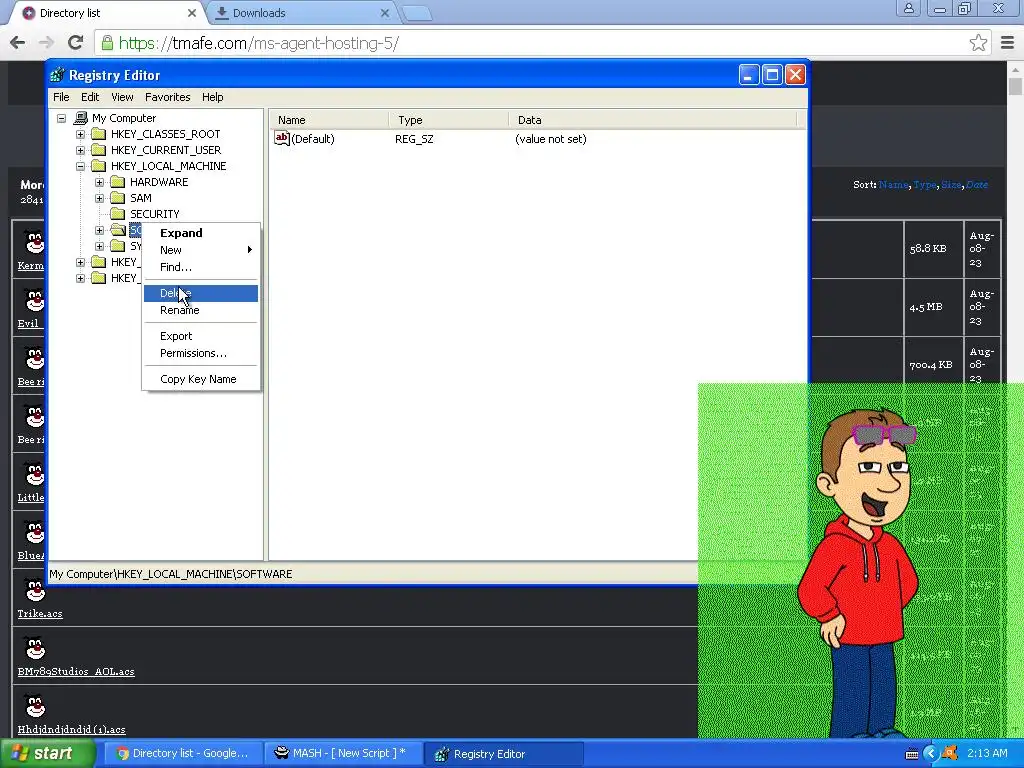Open the Chrome user profile button
The width and height of the screenshot is (1024, 768).
(908, 8)
